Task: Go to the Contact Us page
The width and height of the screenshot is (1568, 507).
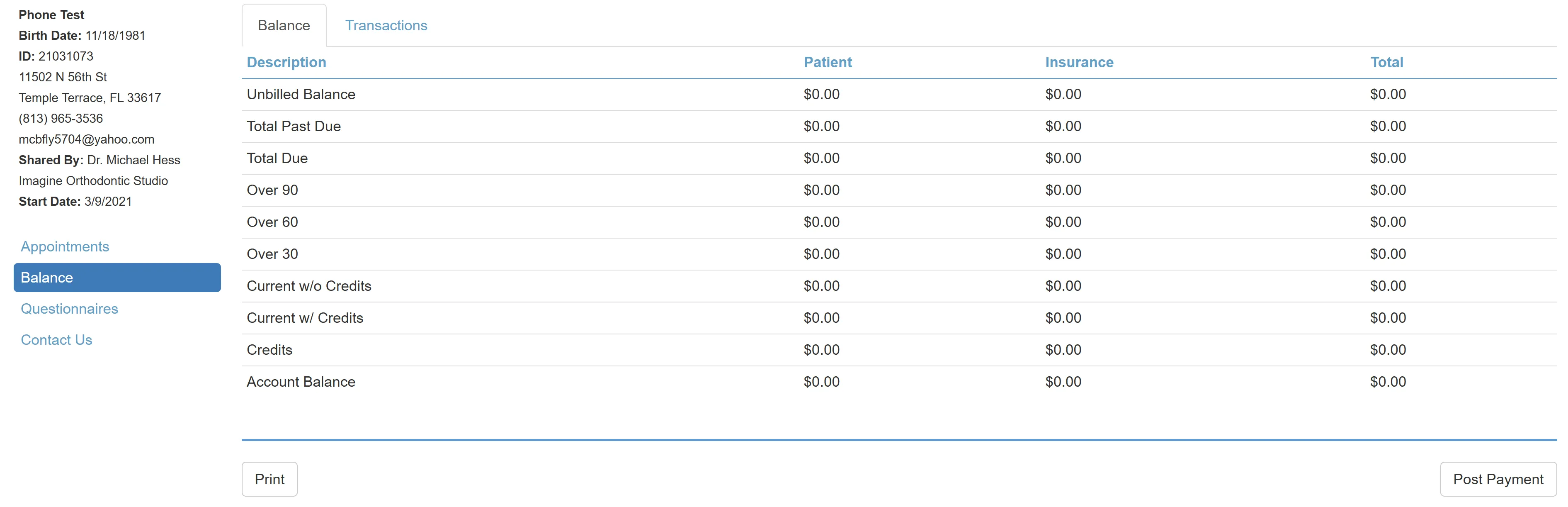Action: [x=57, y=340]
